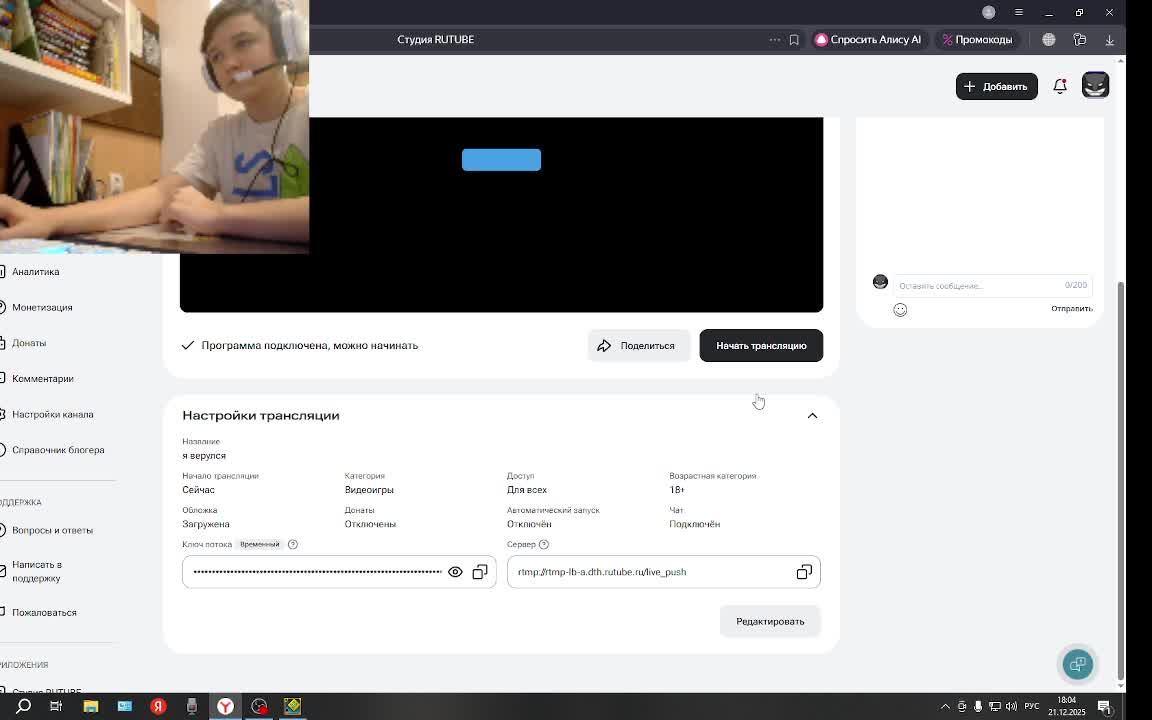
Task: Open the browser extensions icon
Action: click(x=1079, y=40)
